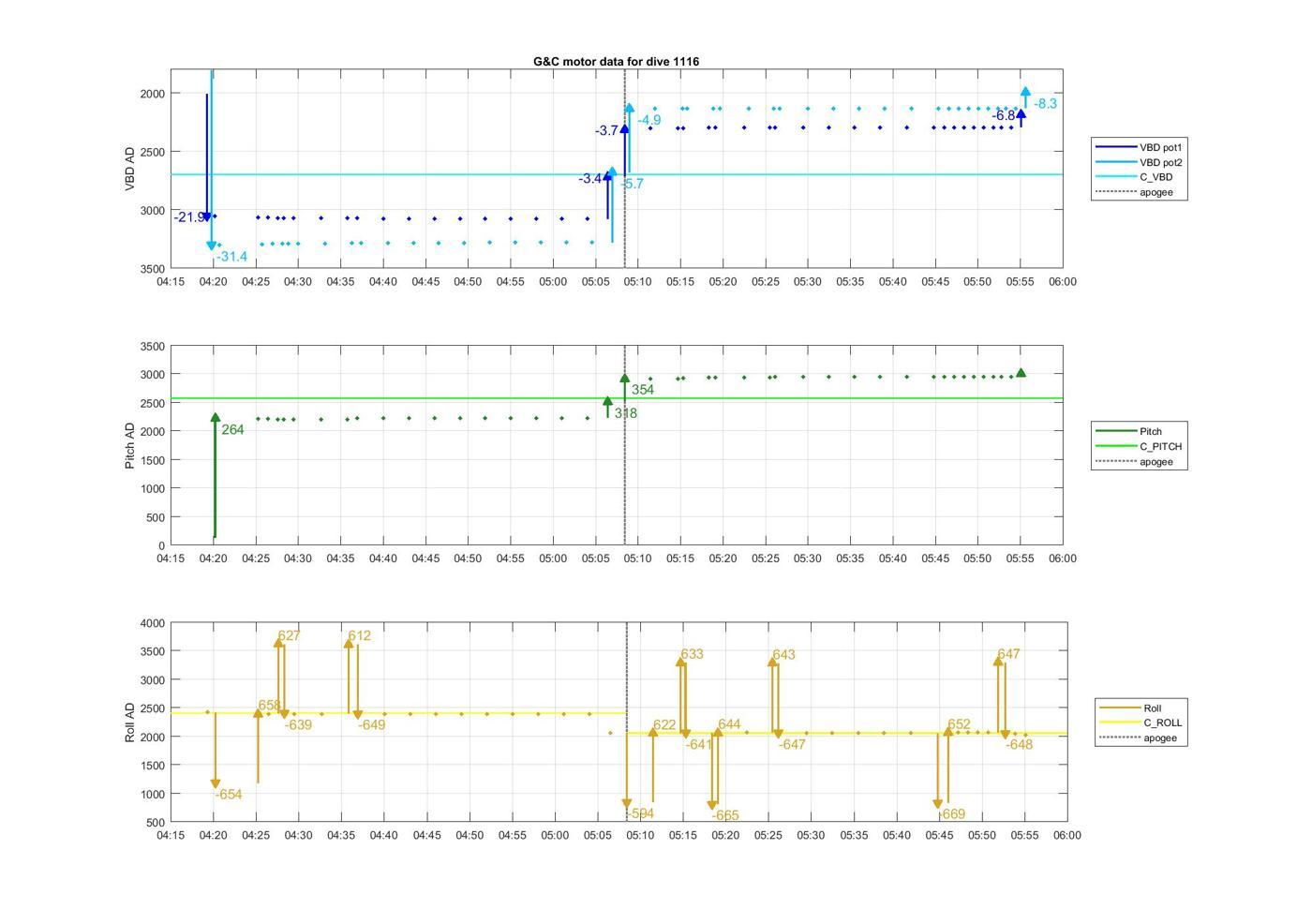Click the 05:10 tick label on the VBD x-axis
Viewport: 1312px width, 924px height.
click(637, 282)
